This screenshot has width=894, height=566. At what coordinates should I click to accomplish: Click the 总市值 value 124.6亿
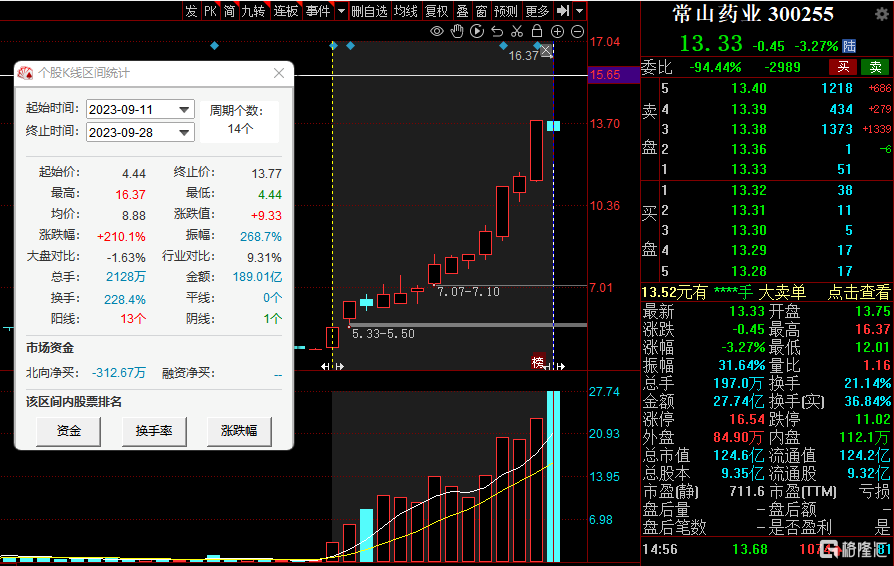point(738,455)
